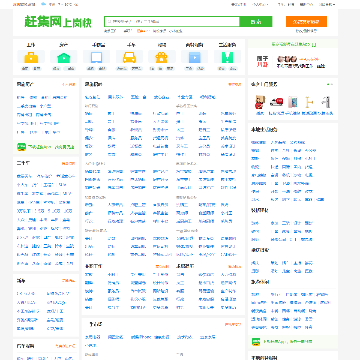This screenshot has width=360, height=360.
Task: Click the silver faucet thumbnail
Action: click(326, 102)
